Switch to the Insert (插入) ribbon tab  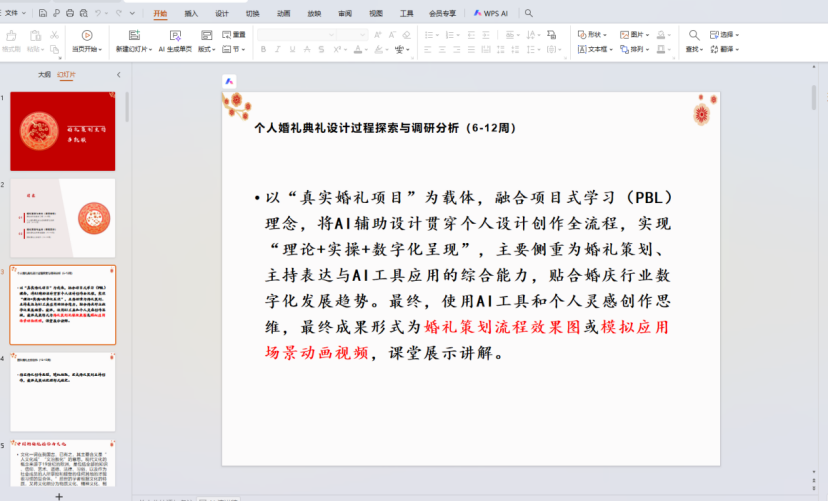(191, 14)
